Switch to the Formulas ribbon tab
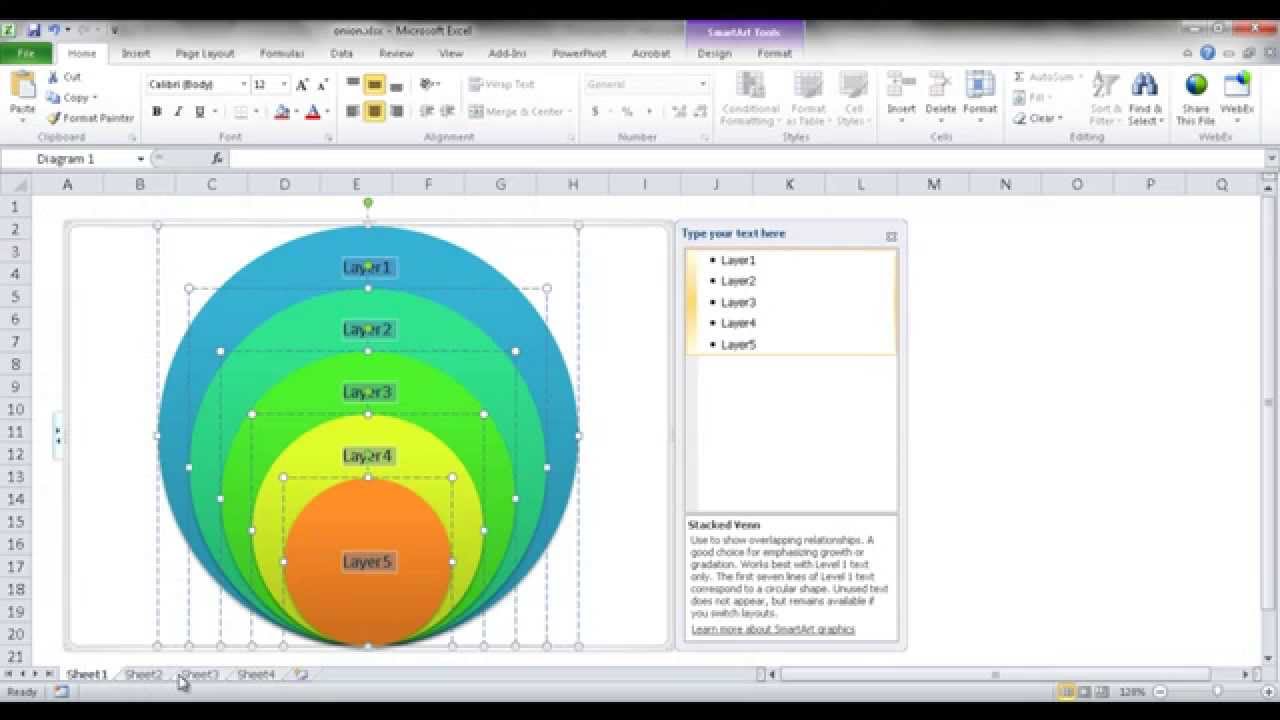1280x720 pixels. pyautogui.click(x=282, y=53)
